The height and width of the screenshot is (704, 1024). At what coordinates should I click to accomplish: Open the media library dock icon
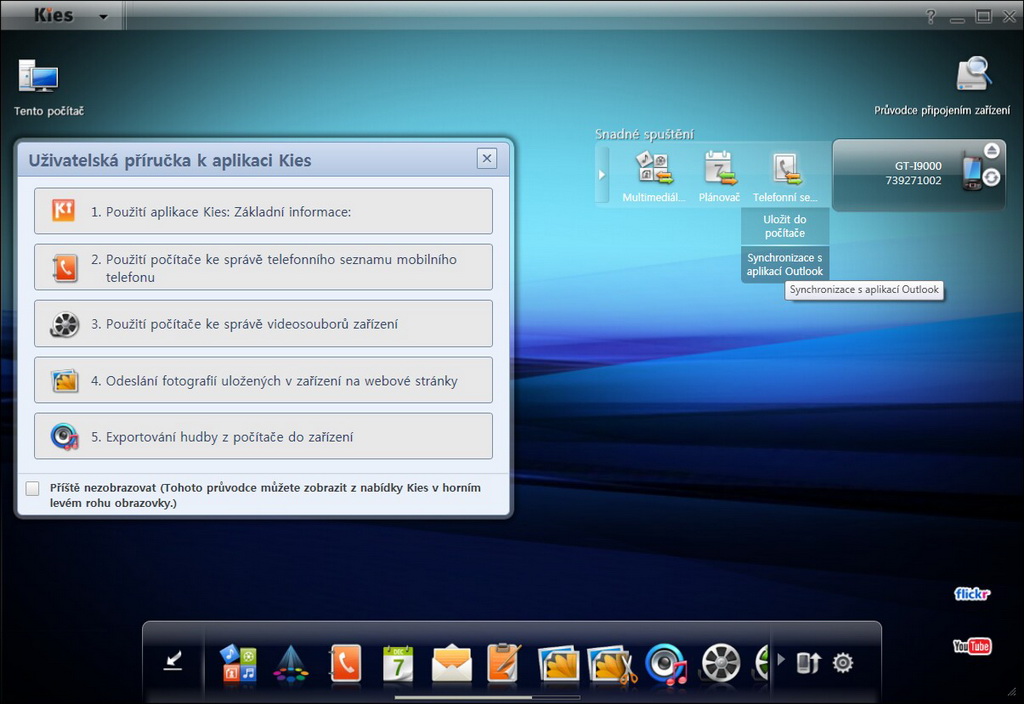[238, 663]
